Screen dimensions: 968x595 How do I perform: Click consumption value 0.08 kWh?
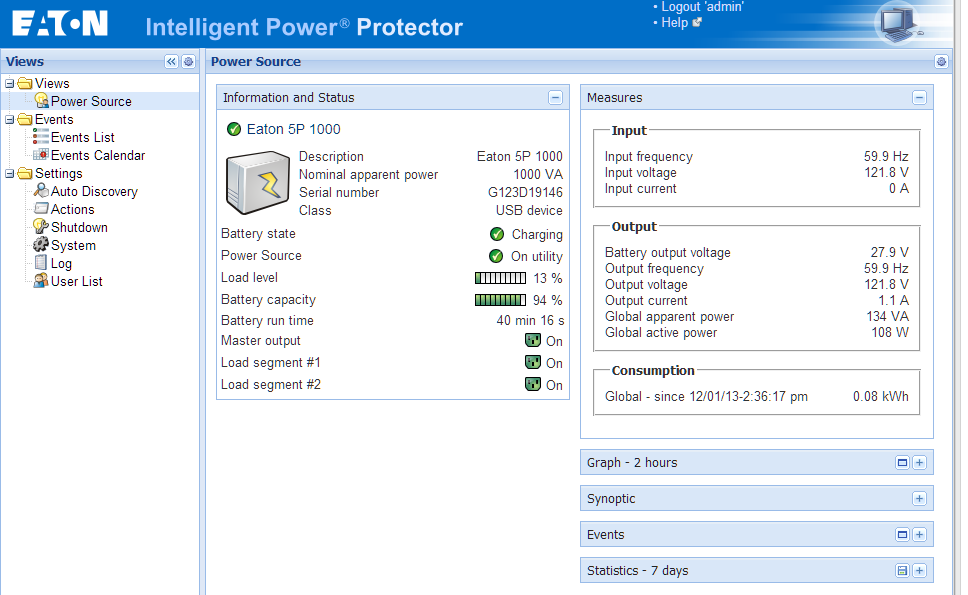pos(880,396)
